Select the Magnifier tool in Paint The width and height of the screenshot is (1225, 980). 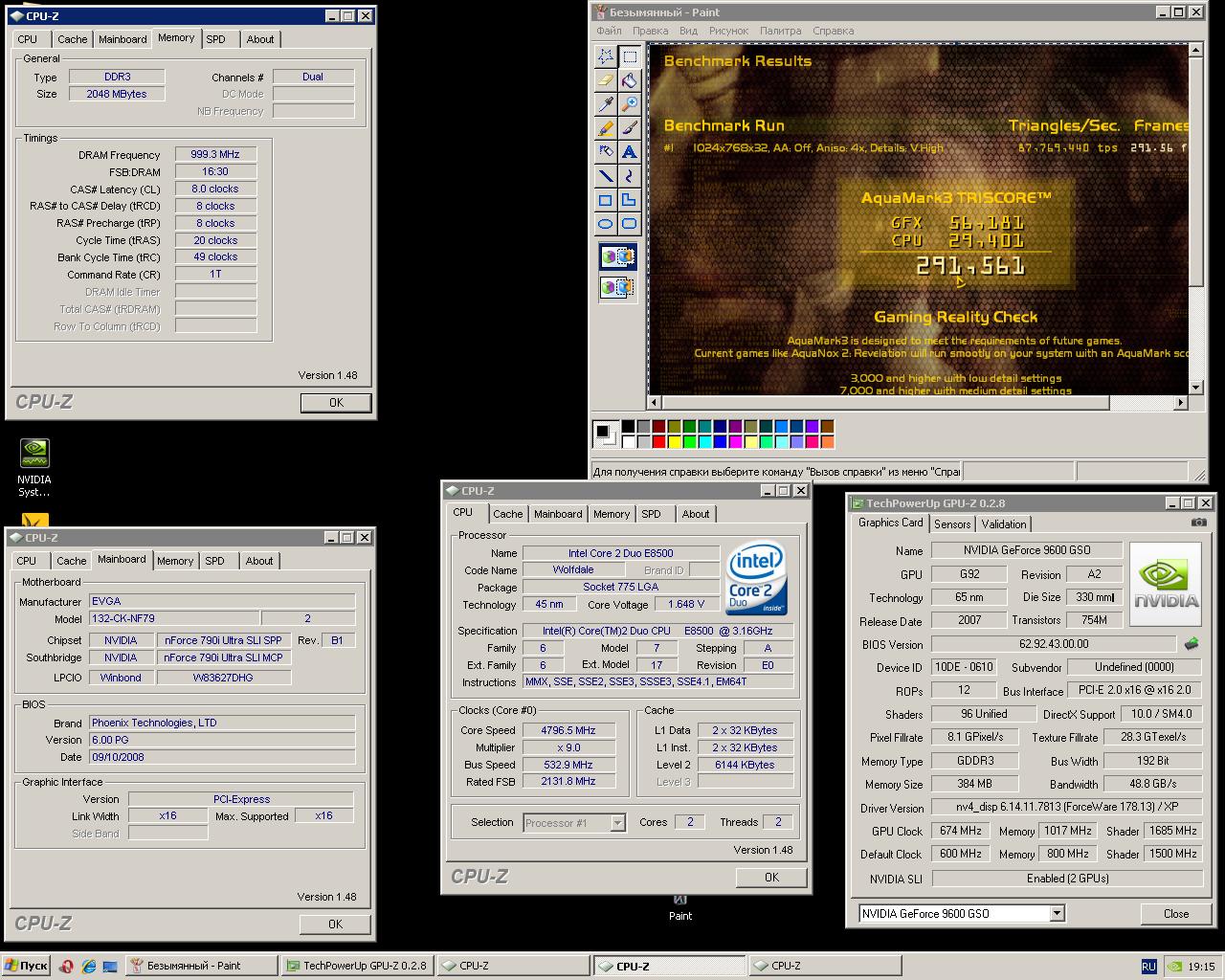[629, 103]
